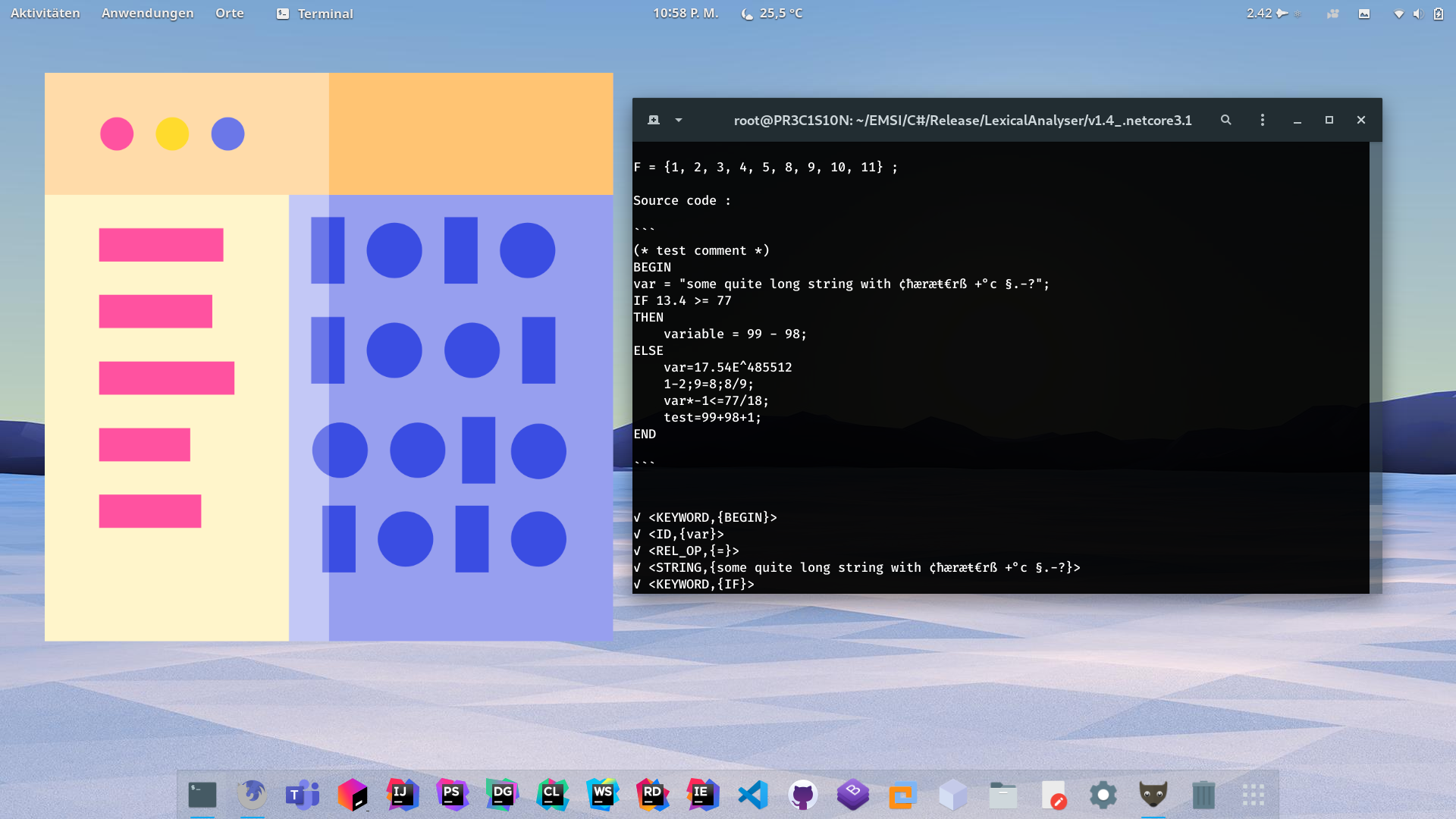Open the terminal hamburger options menu

coord(1263,120)
